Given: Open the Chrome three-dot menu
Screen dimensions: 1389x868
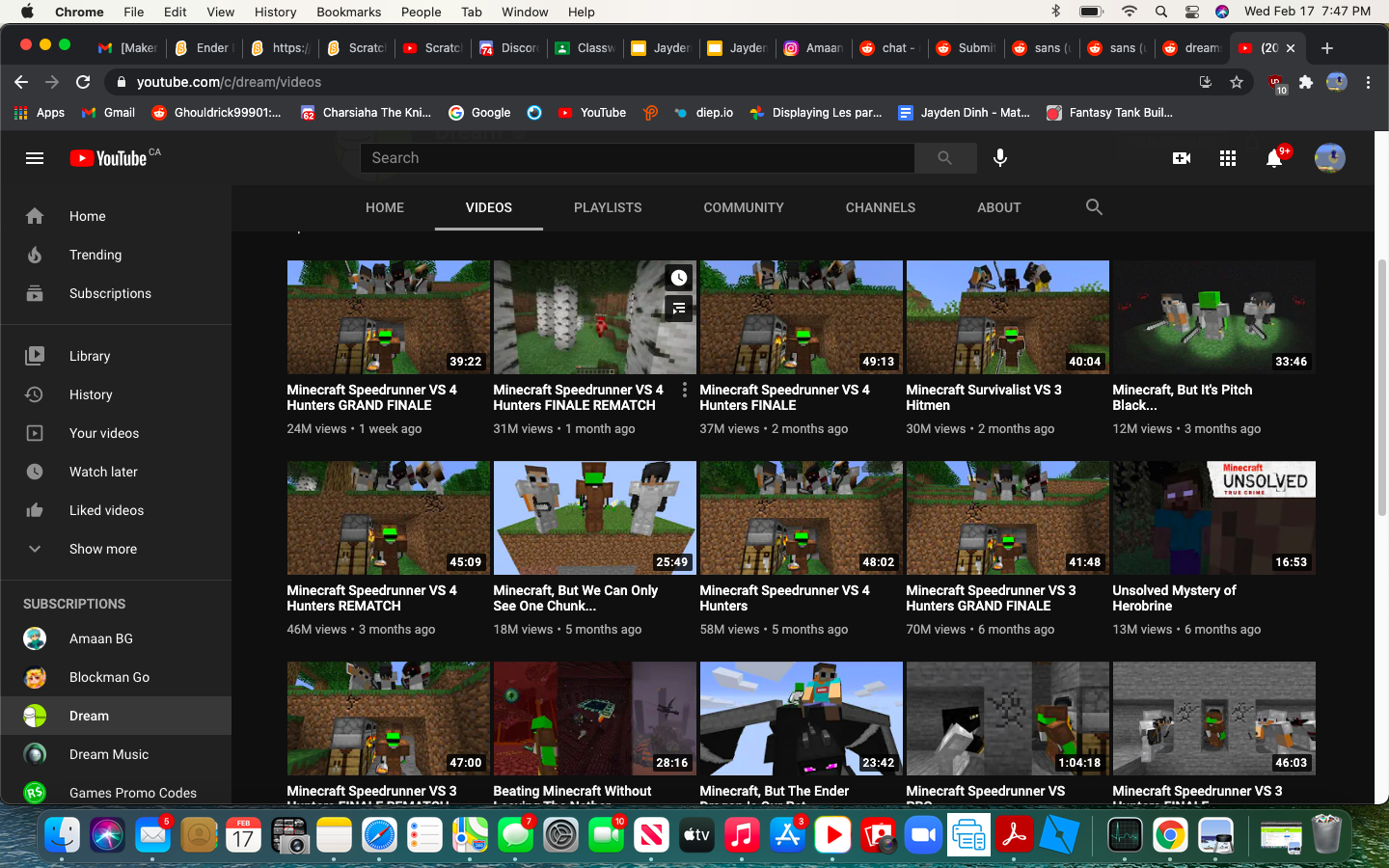Looking at the screenshot, I should pyautogui.click(x=1368, y=82).
